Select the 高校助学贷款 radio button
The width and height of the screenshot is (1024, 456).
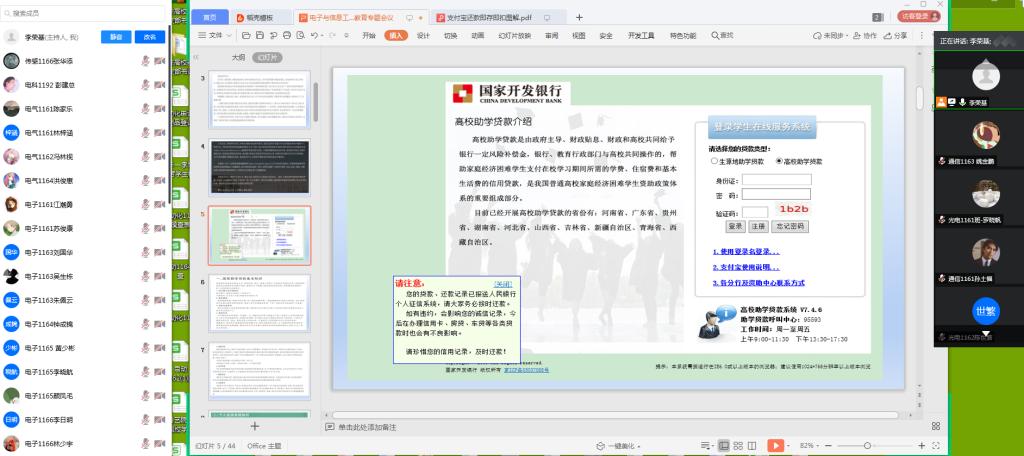point(779,160)
